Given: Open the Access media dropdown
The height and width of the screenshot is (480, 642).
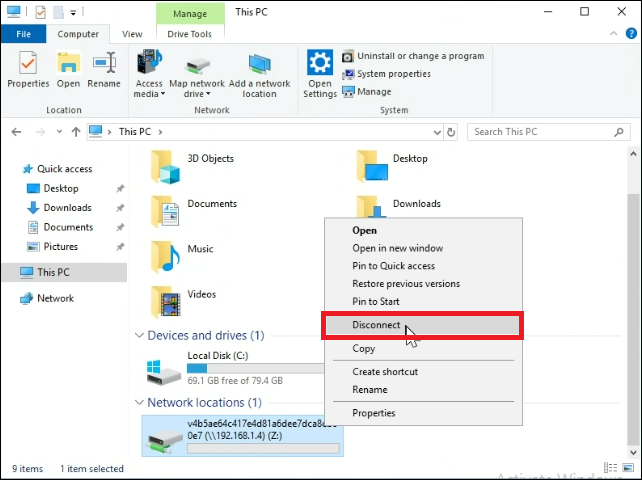Looking at the screenshot, I should (x=149, y=74).
